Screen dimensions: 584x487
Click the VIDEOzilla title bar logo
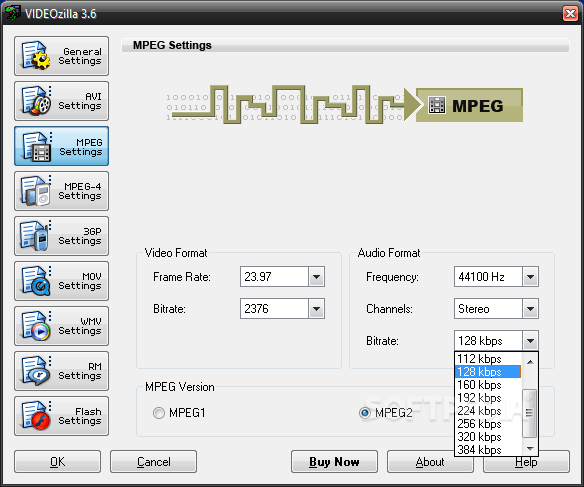click(x=12, y=13)
